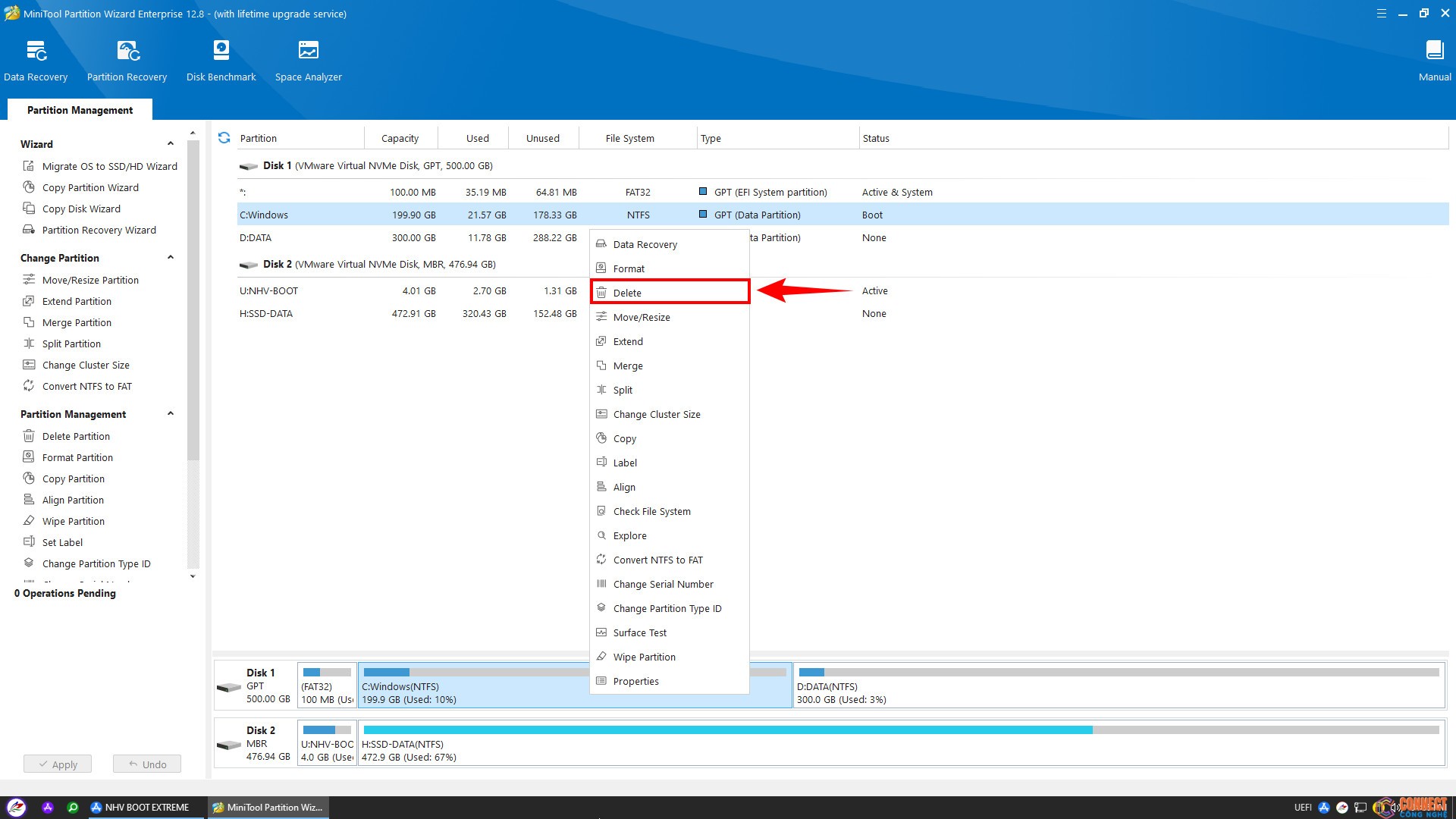Choose Delete from the context menu

click(x=670, y=292)
